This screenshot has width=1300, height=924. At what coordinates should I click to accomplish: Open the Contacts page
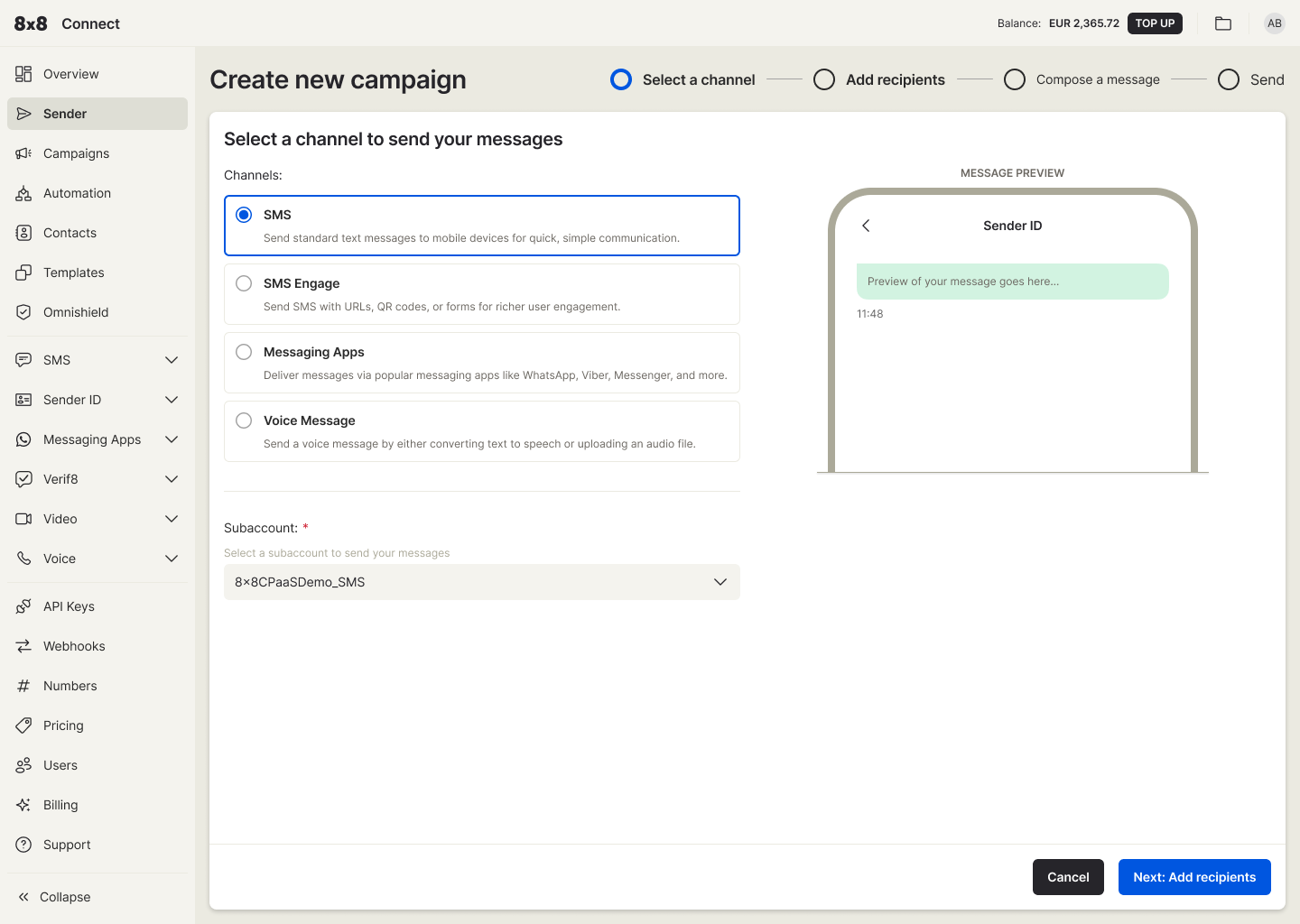point(69,233)
